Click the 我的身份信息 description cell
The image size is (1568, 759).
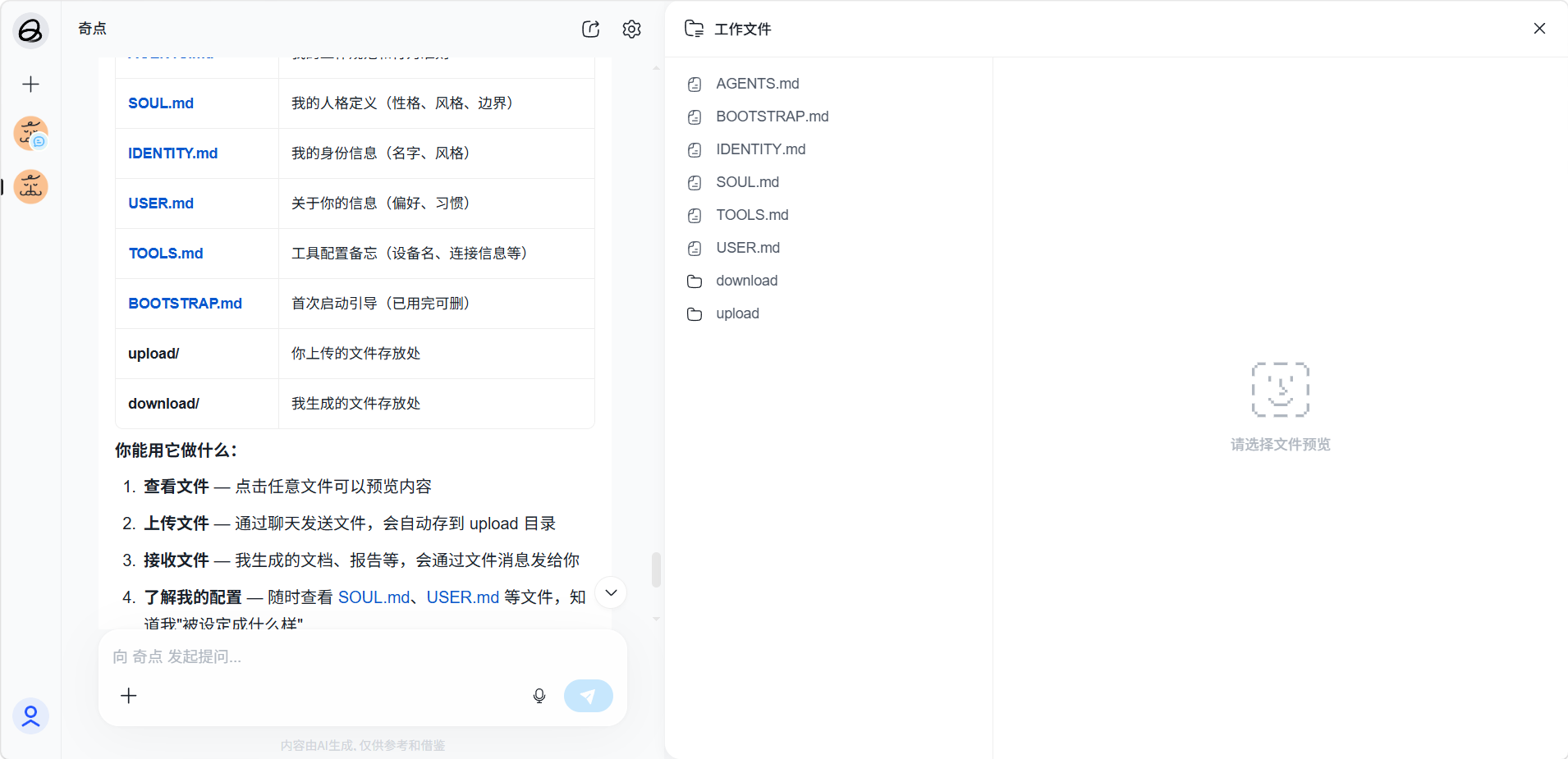click(437, 153)
